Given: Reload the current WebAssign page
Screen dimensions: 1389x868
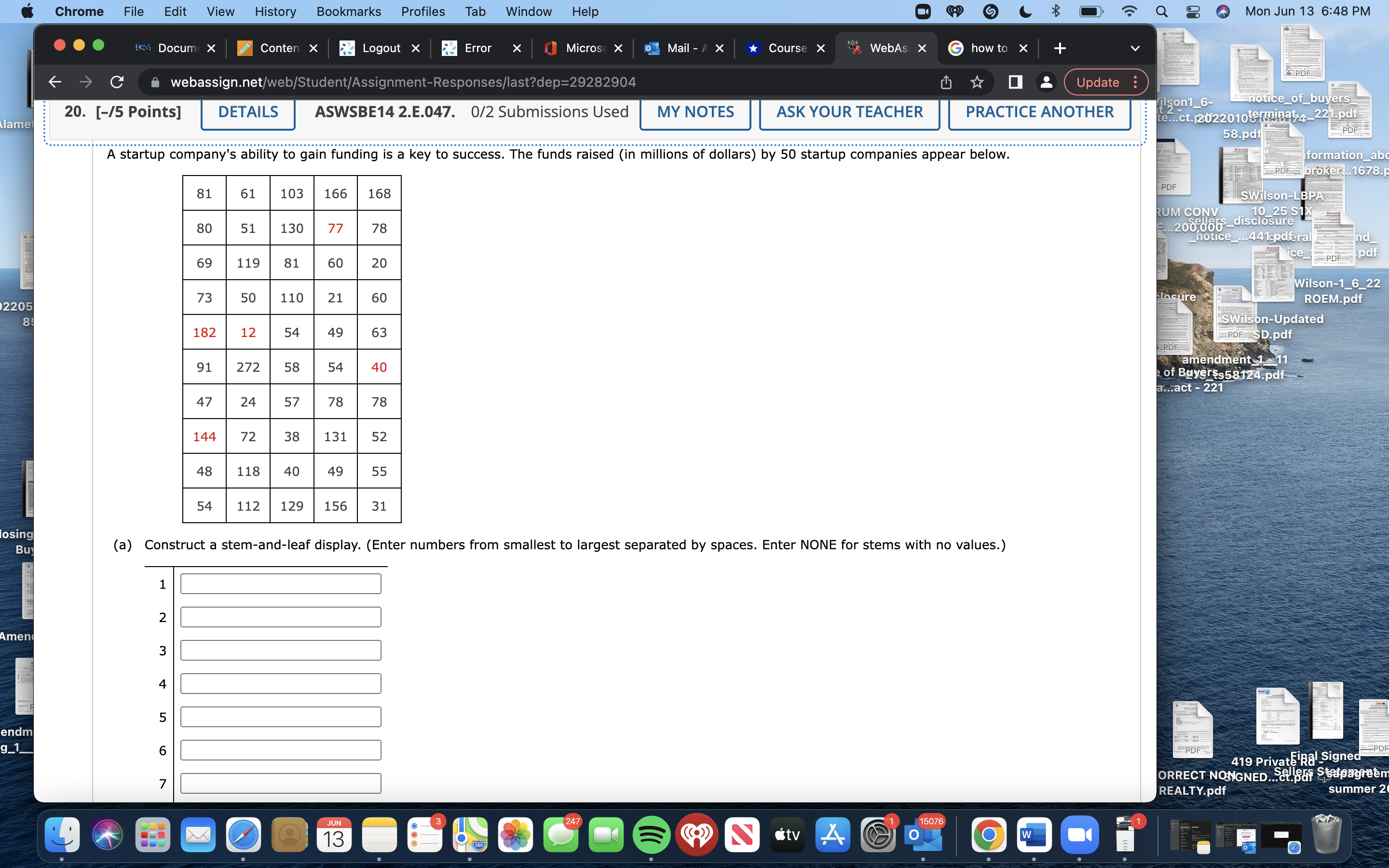Looking at the screenshot, I should (117, 81).
